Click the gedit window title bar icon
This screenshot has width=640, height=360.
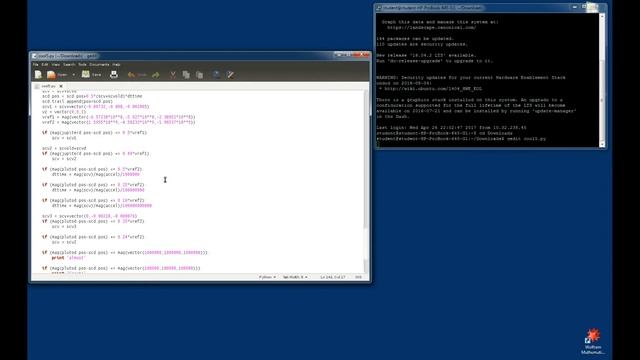(x=34, y=56)
